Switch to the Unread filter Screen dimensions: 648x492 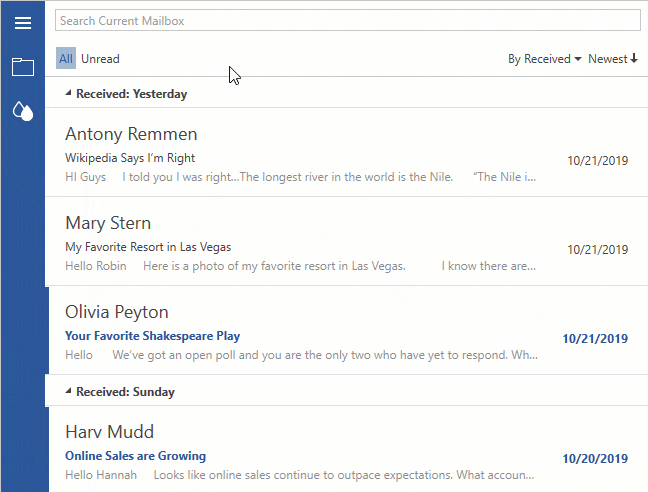[100, 59]
